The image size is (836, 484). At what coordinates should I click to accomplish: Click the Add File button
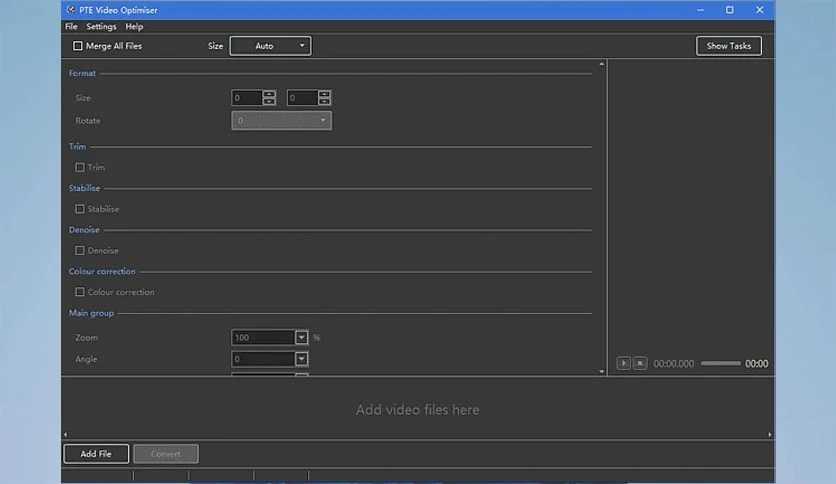[96, 454]
